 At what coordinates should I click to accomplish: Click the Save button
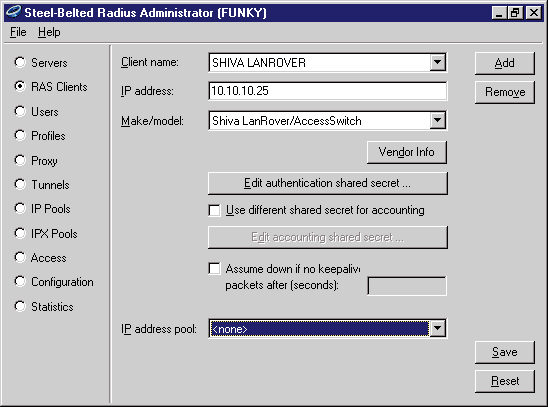(505, 352)
